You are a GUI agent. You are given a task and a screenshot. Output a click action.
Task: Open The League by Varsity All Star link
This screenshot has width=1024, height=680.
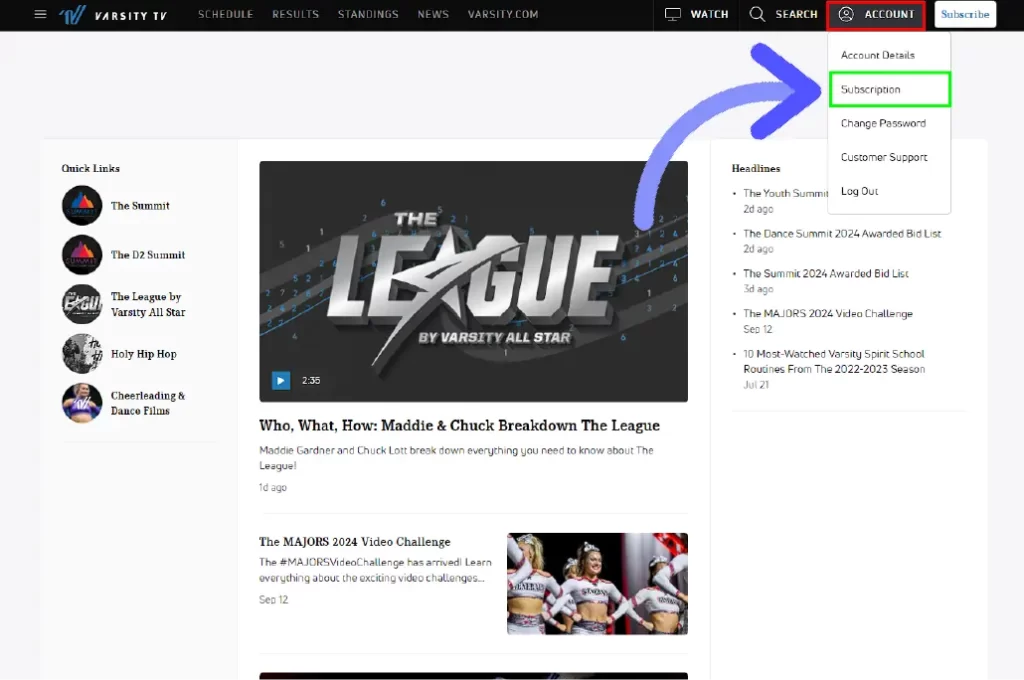[148, 304]
